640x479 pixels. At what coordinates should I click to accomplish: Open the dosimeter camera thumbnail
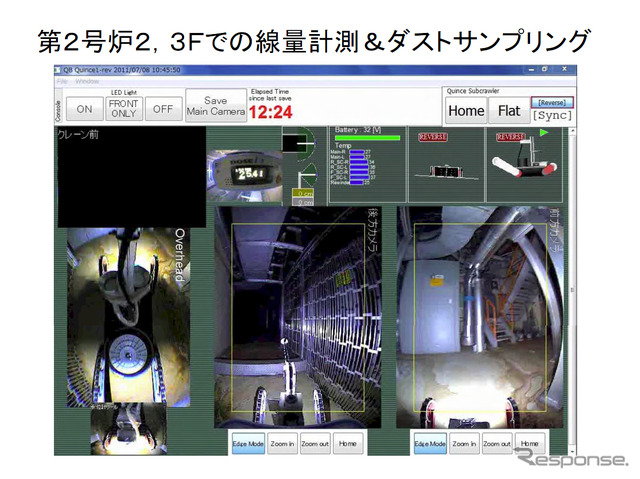pyautogui.click(x=244, y=176)
